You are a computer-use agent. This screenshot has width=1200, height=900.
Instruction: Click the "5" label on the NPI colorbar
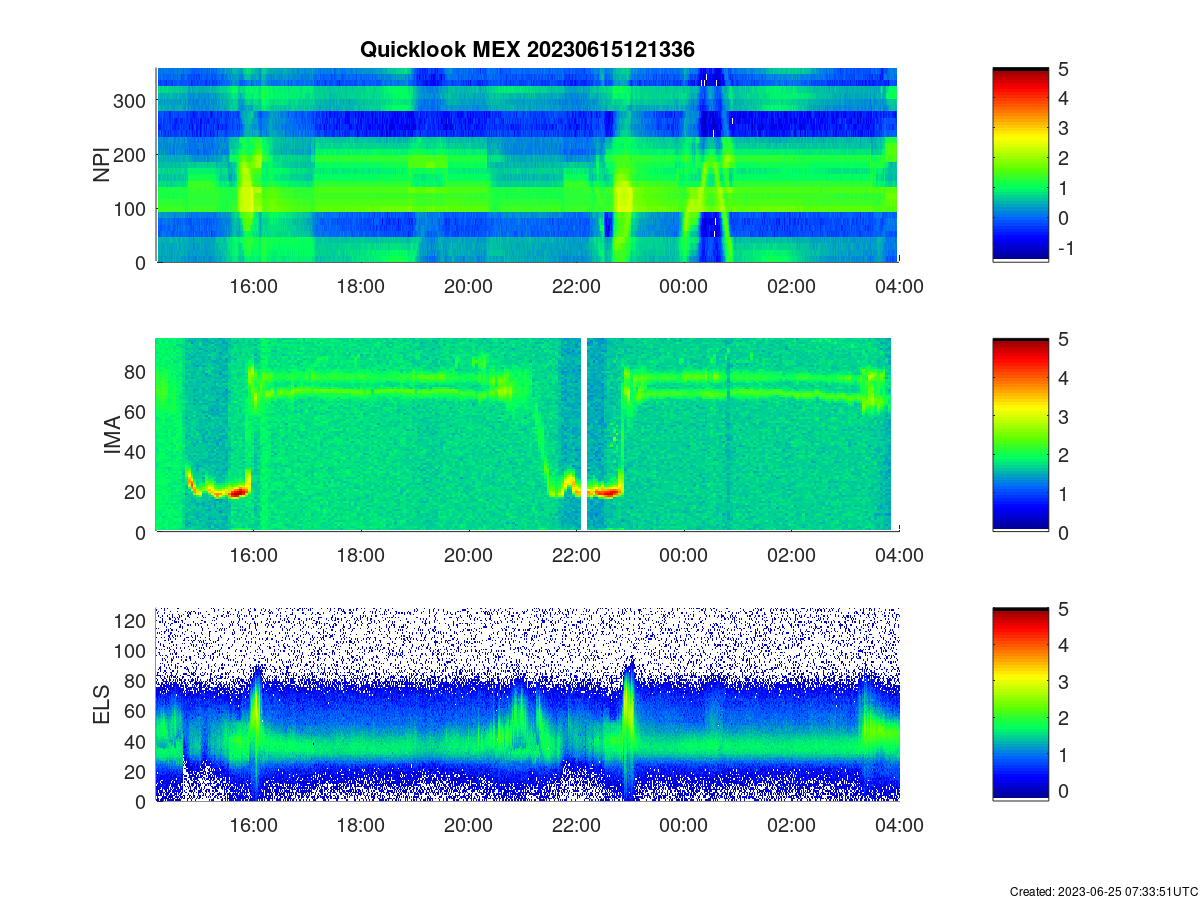[1065, 69]
